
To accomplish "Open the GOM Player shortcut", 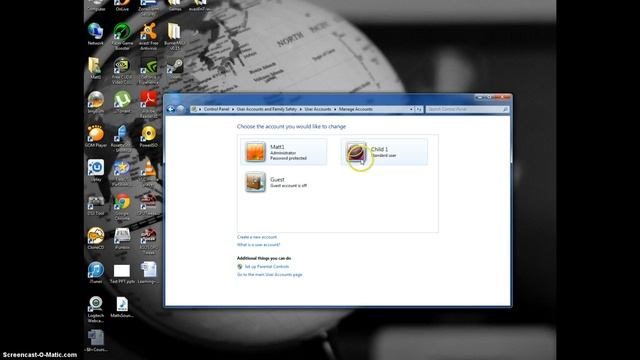I will (96, 136).
